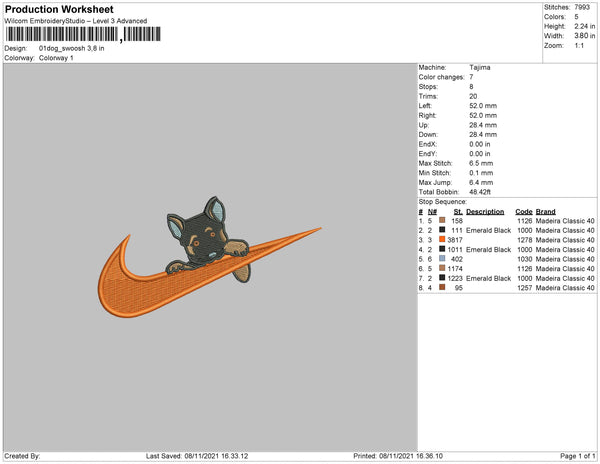Click 'Emerald Black' in stop row 7
Viewport: 600px width, 464px height.
pyautogui.click(x=489, y=278)
